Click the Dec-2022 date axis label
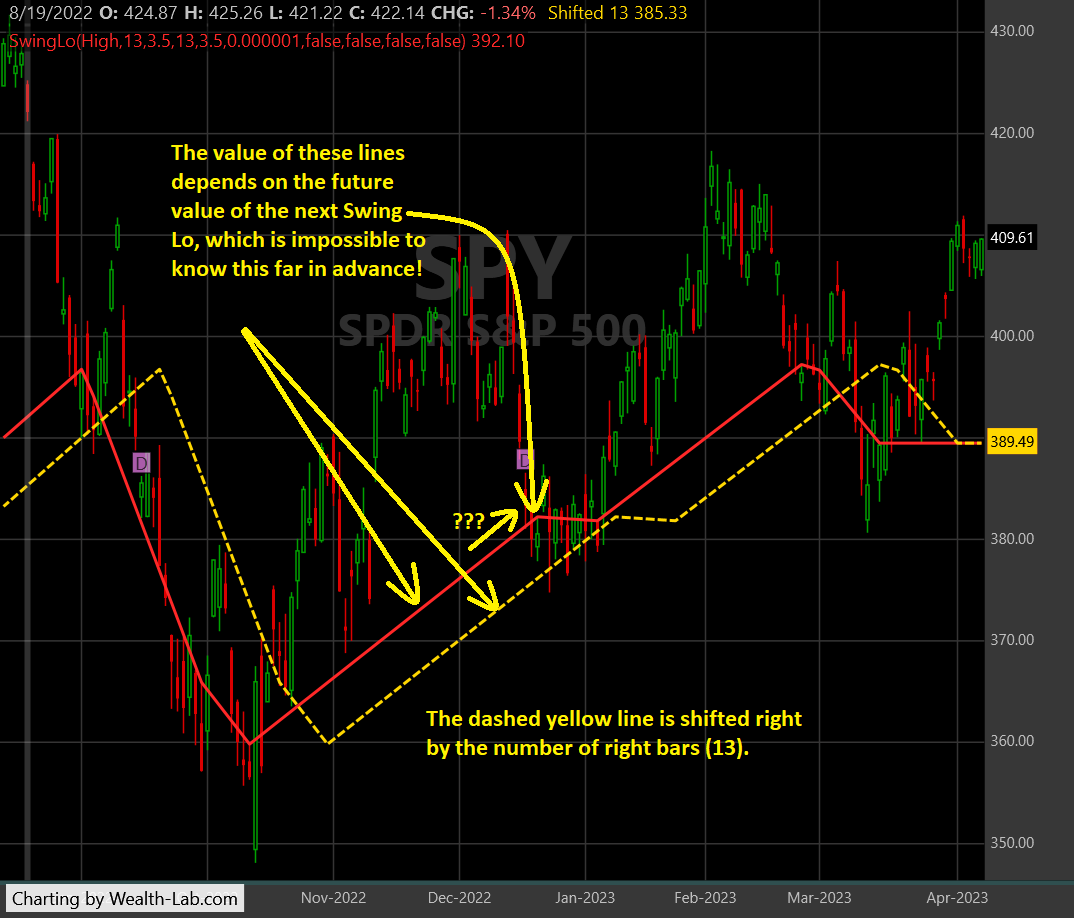 pyautogui.click(x=459, y=897)
